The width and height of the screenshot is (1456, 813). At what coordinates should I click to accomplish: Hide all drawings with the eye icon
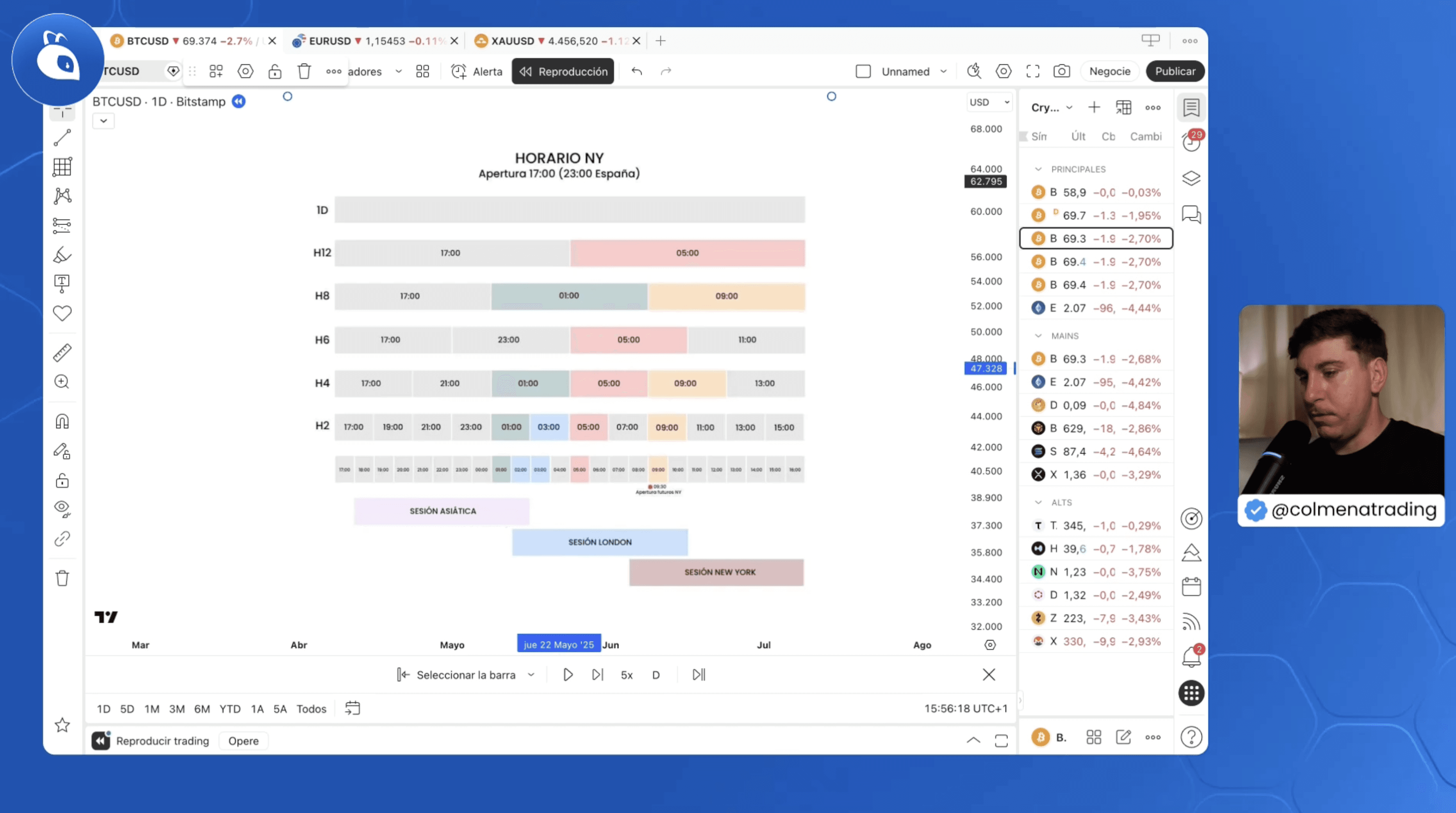[x=62, y=509]
